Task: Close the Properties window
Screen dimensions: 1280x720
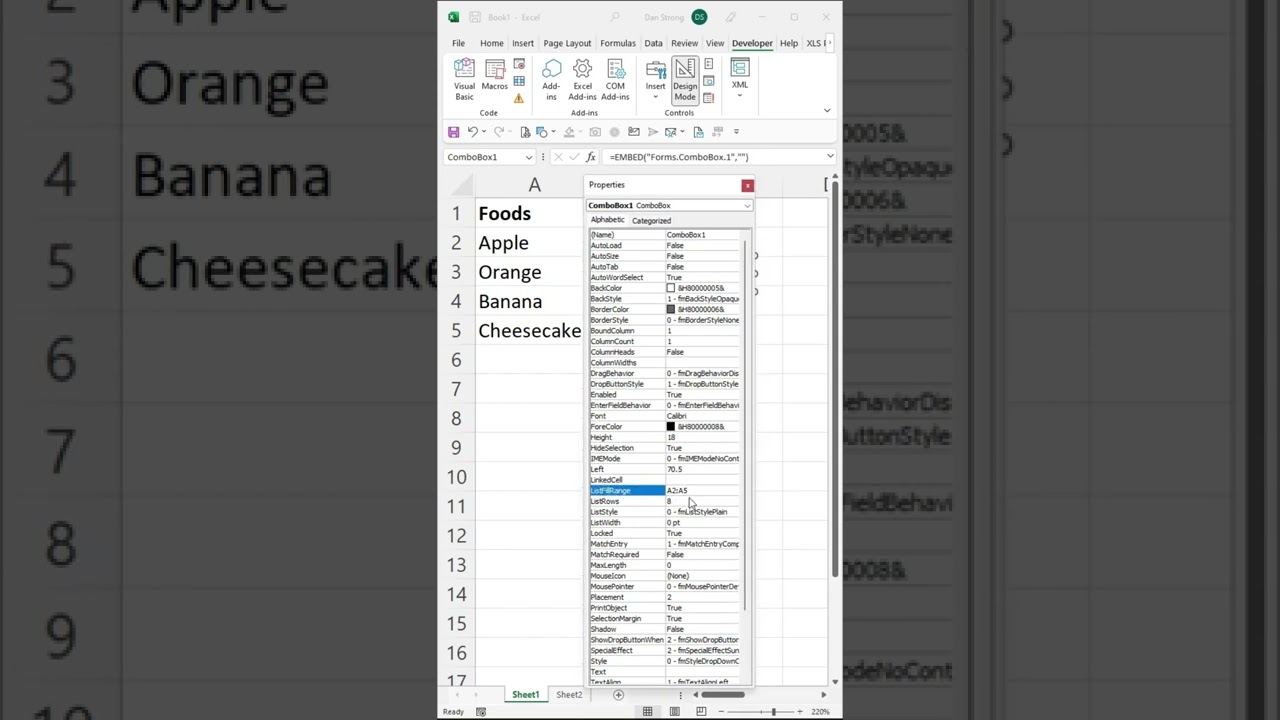Action: pos(747,186)
